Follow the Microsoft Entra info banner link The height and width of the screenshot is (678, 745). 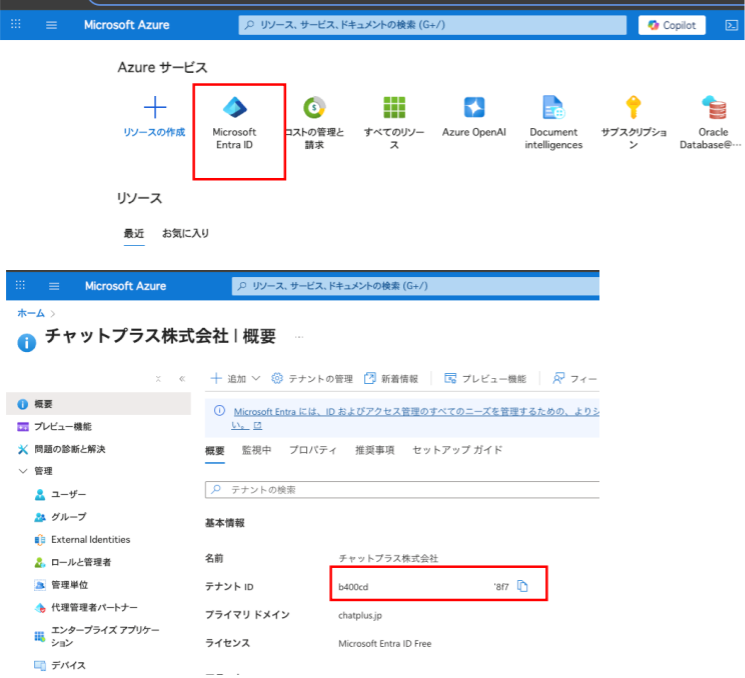coord(416,411)
